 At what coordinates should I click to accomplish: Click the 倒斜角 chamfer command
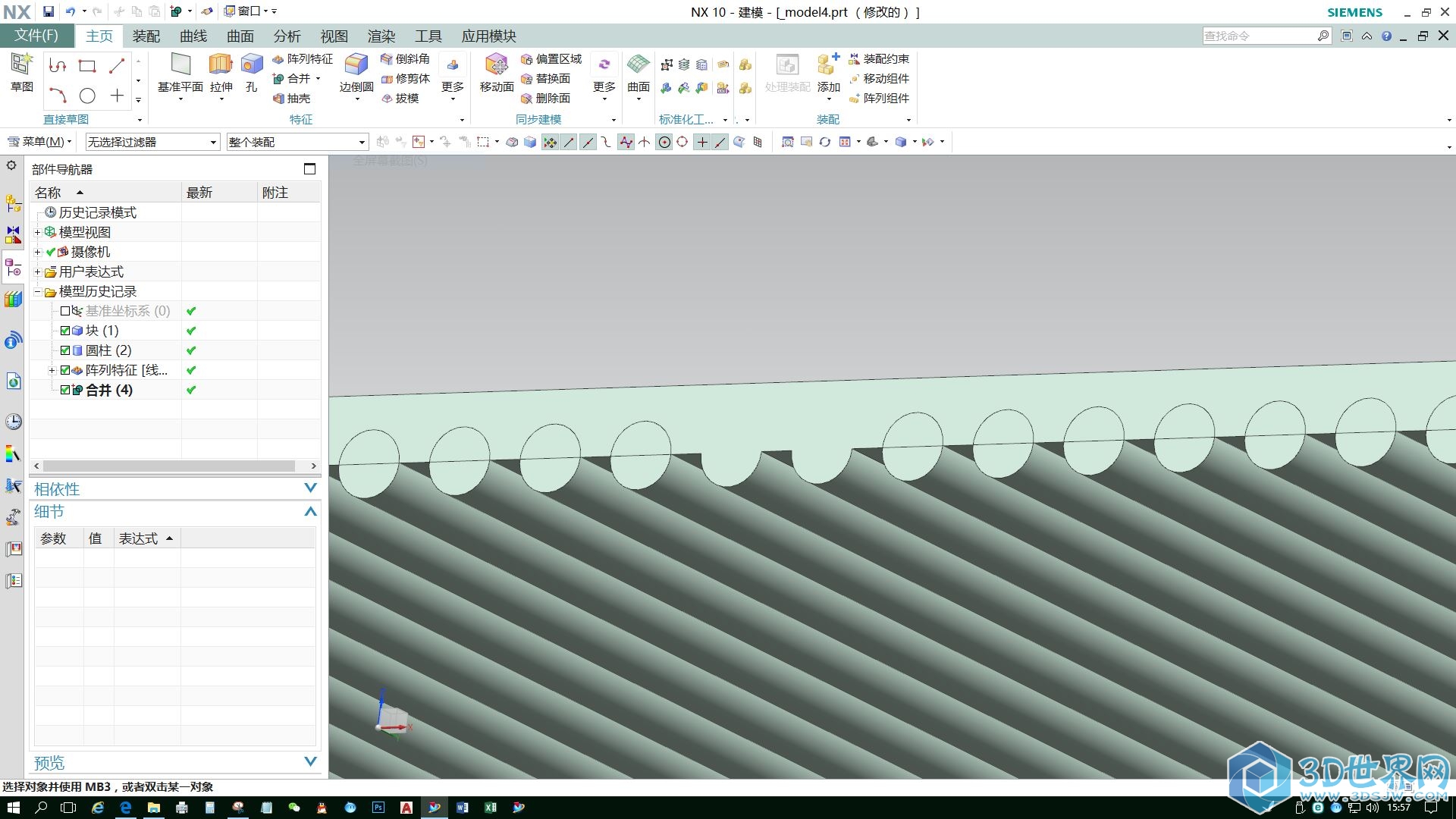coord(405,58)
